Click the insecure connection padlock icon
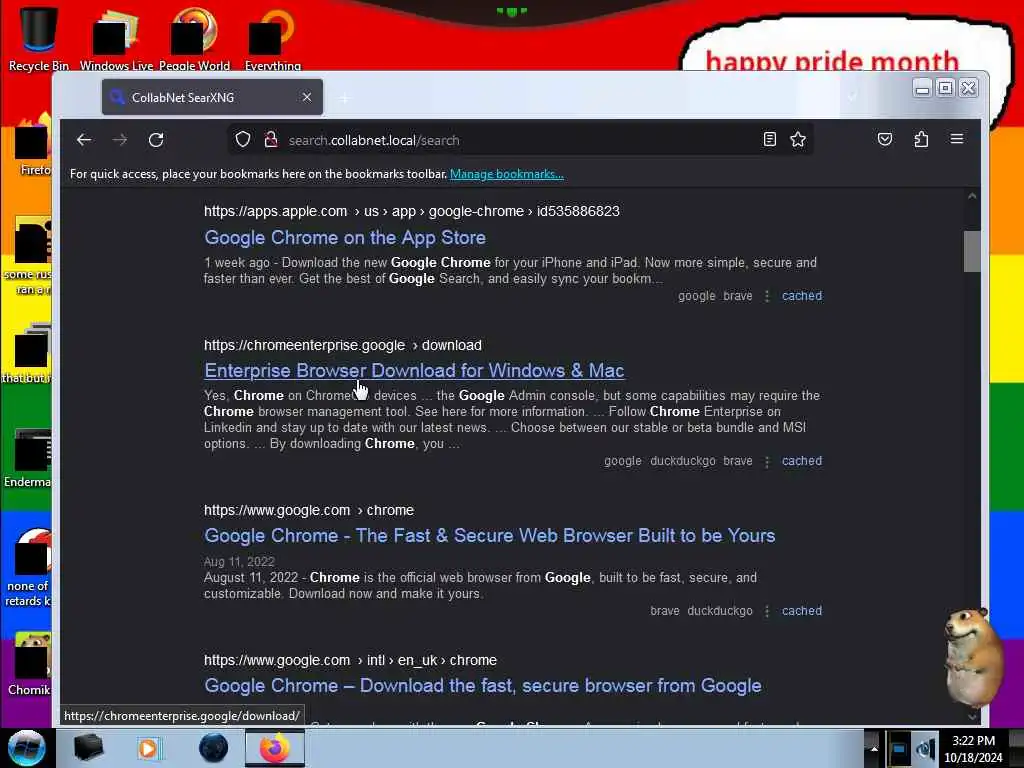Image resolution: width=1024 pixels, height=768 pixels. [x=270, y=140]
